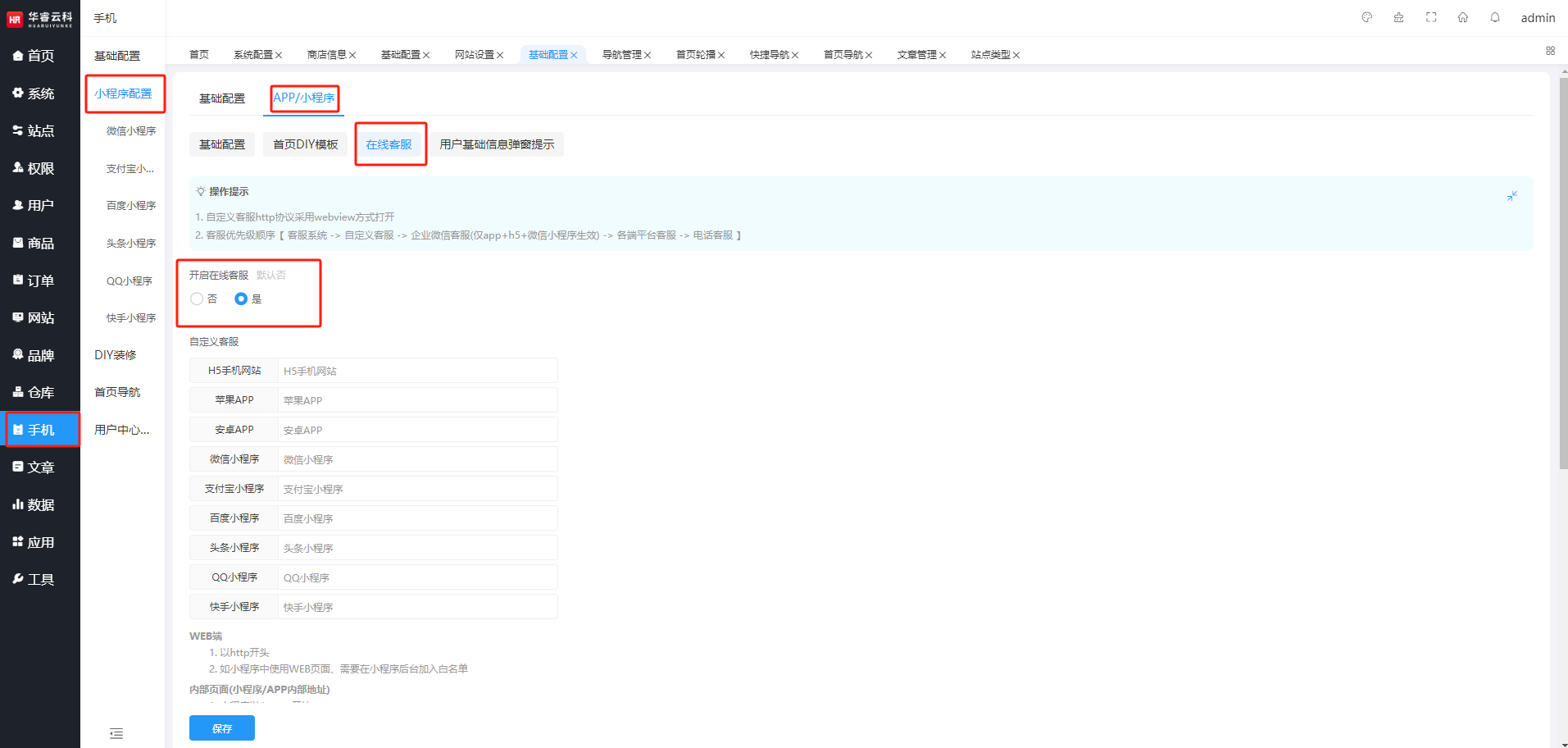Open the admin user dropdown
The height and width of the screenshot is (748, 1568).
pyautogui.click(x=1537, y=18)
